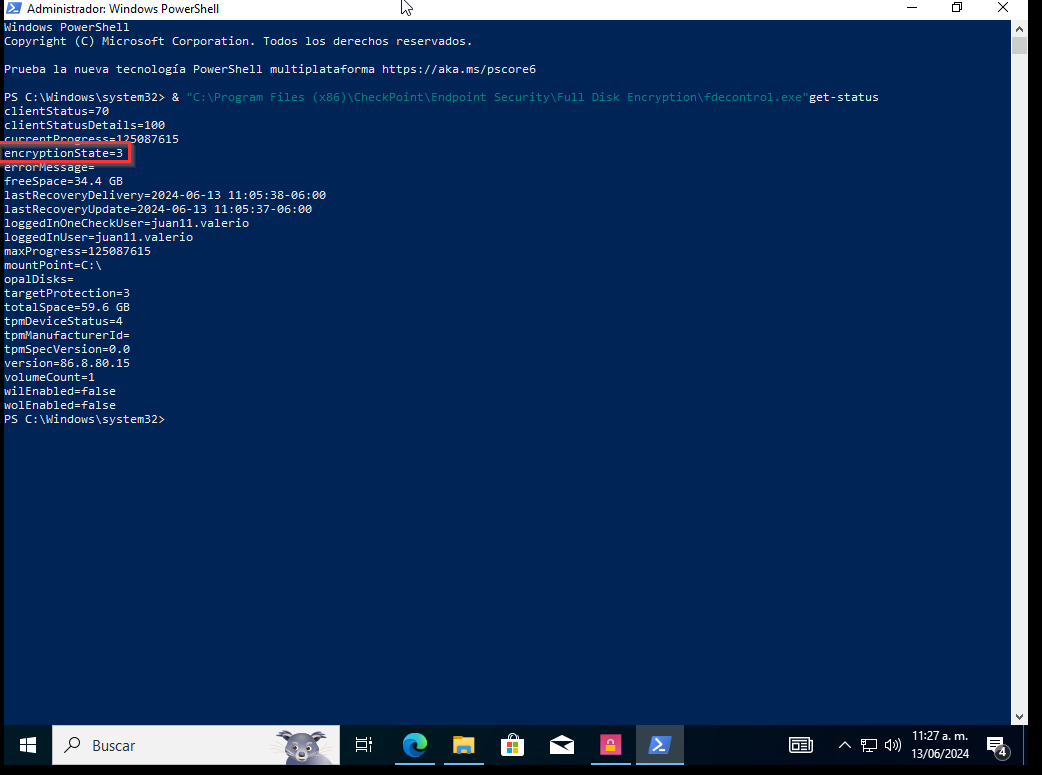Open the notification center with 4 notifications
The height and width of the screenshot is (775, 1042).
pyautogui.click(x=997, y=746)
